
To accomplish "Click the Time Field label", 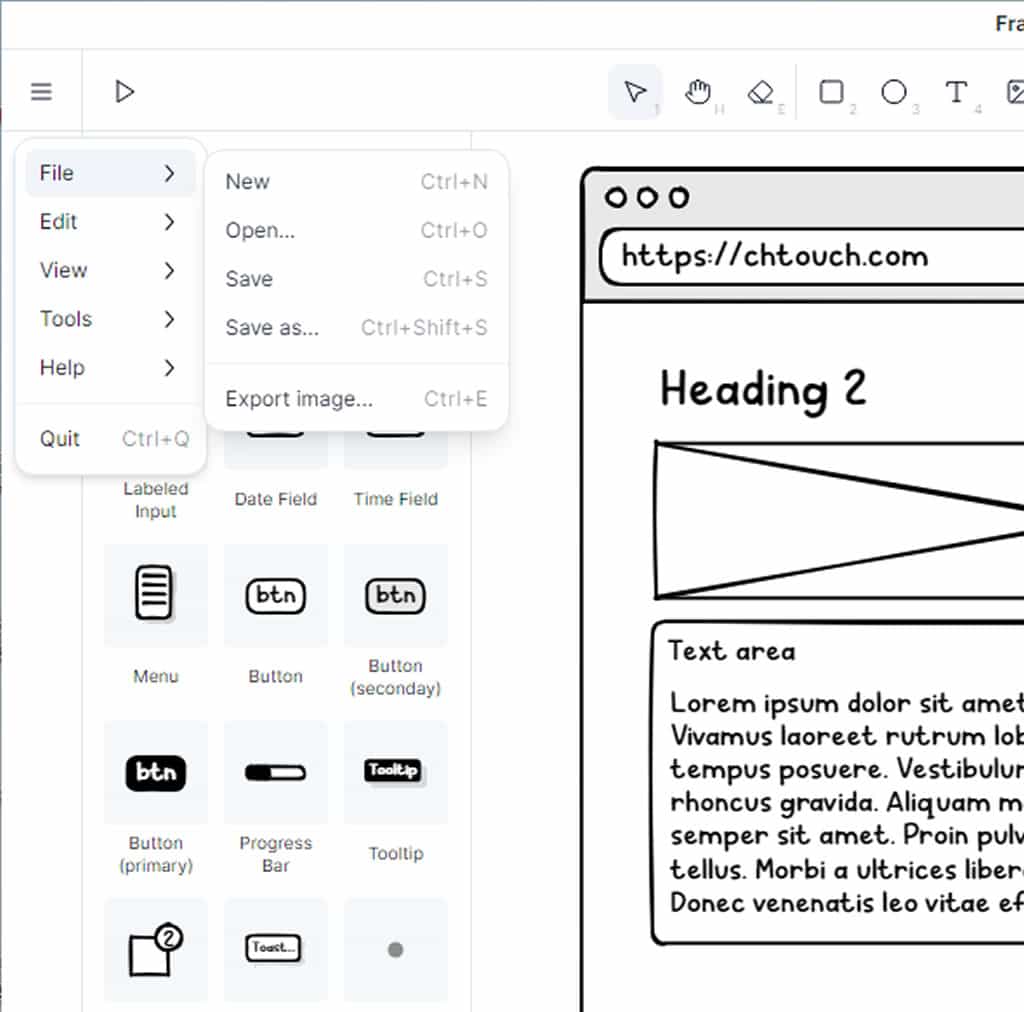I will [396, 499].
